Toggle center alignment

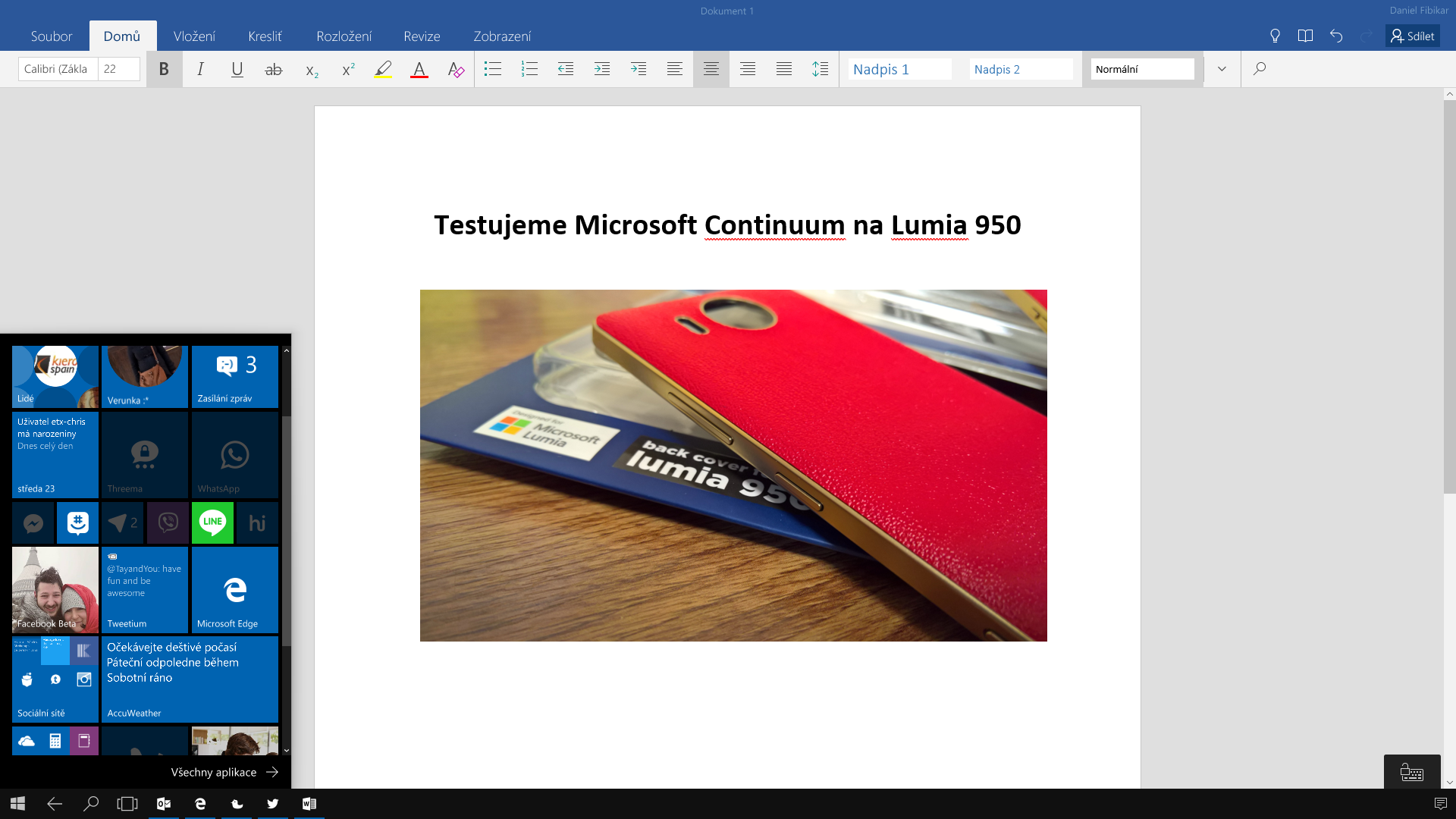(711, 69)
